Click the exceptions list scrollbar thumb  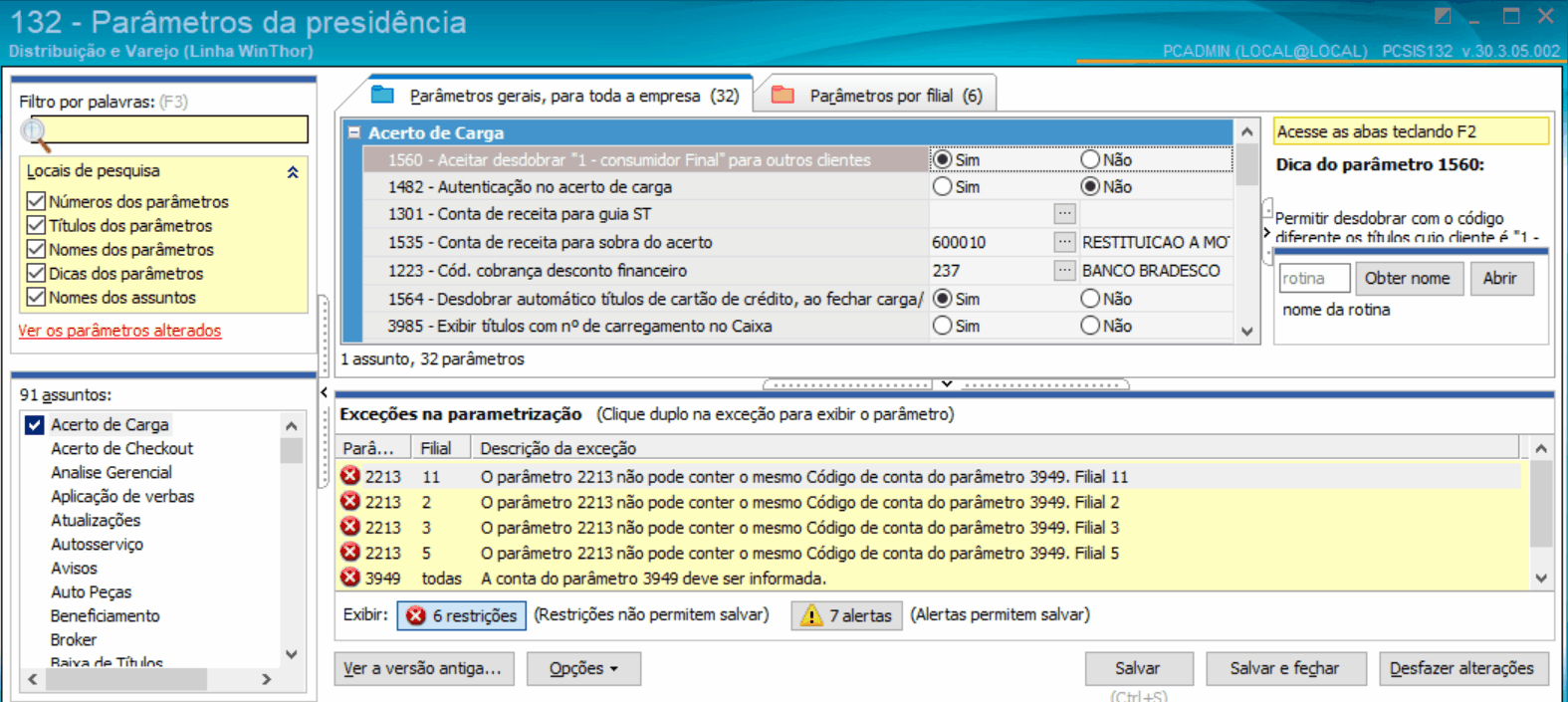[1541, 503]
